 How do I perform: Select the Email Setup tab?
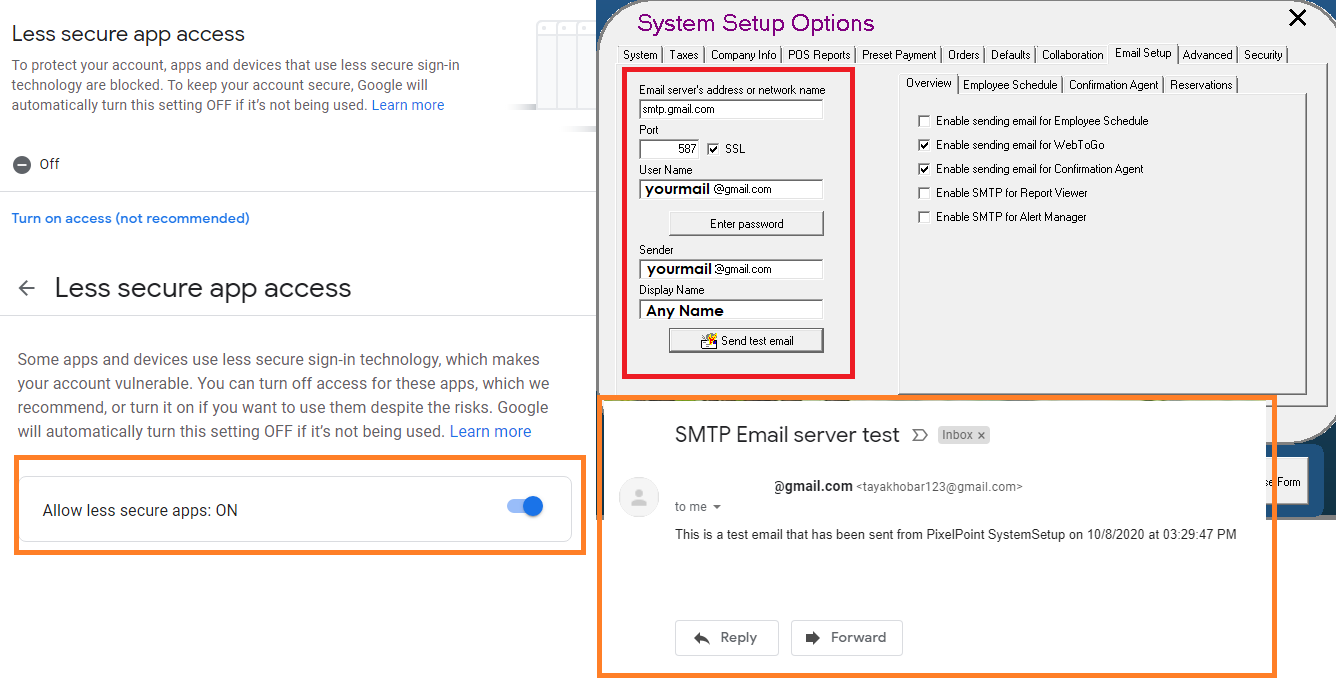[1143, 53]
